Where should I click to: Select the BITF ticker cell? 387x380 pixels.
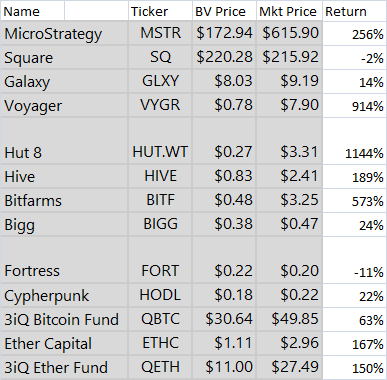[160, 200]
